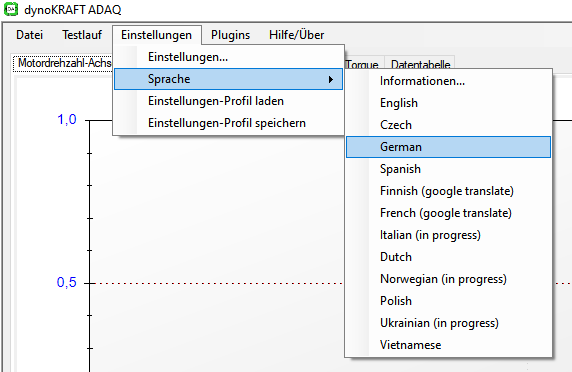
Task: Choose Einstellungen-Profil speichern
Action: point(228,123)
